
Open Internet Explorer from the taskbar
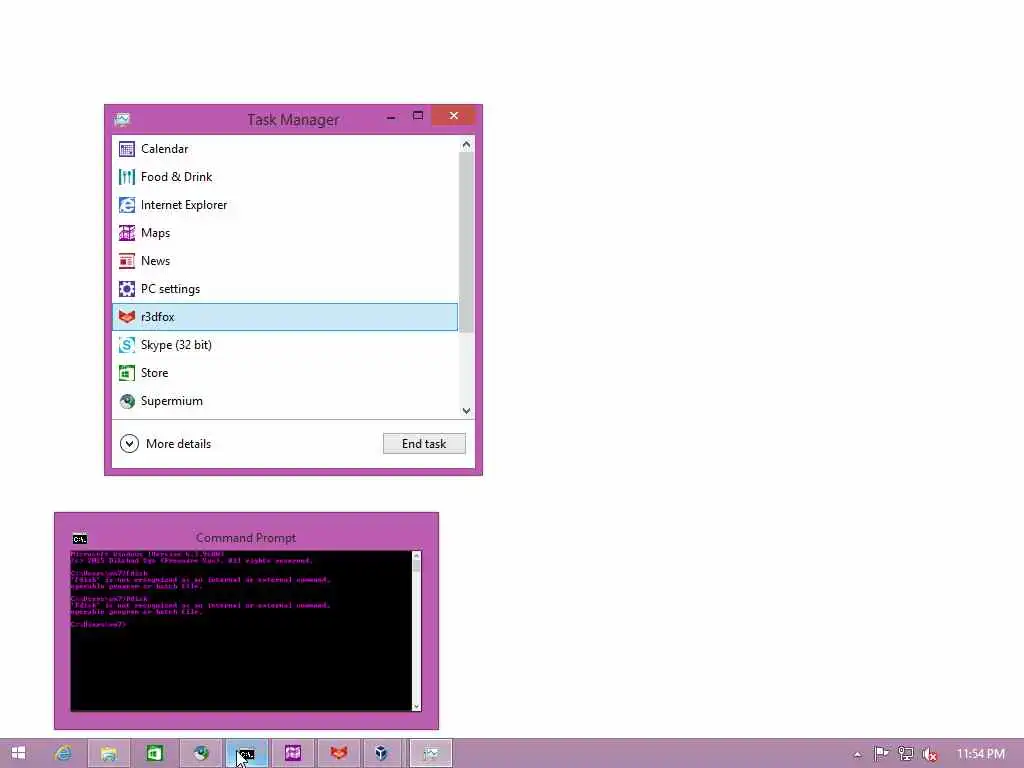click(63, 754)
